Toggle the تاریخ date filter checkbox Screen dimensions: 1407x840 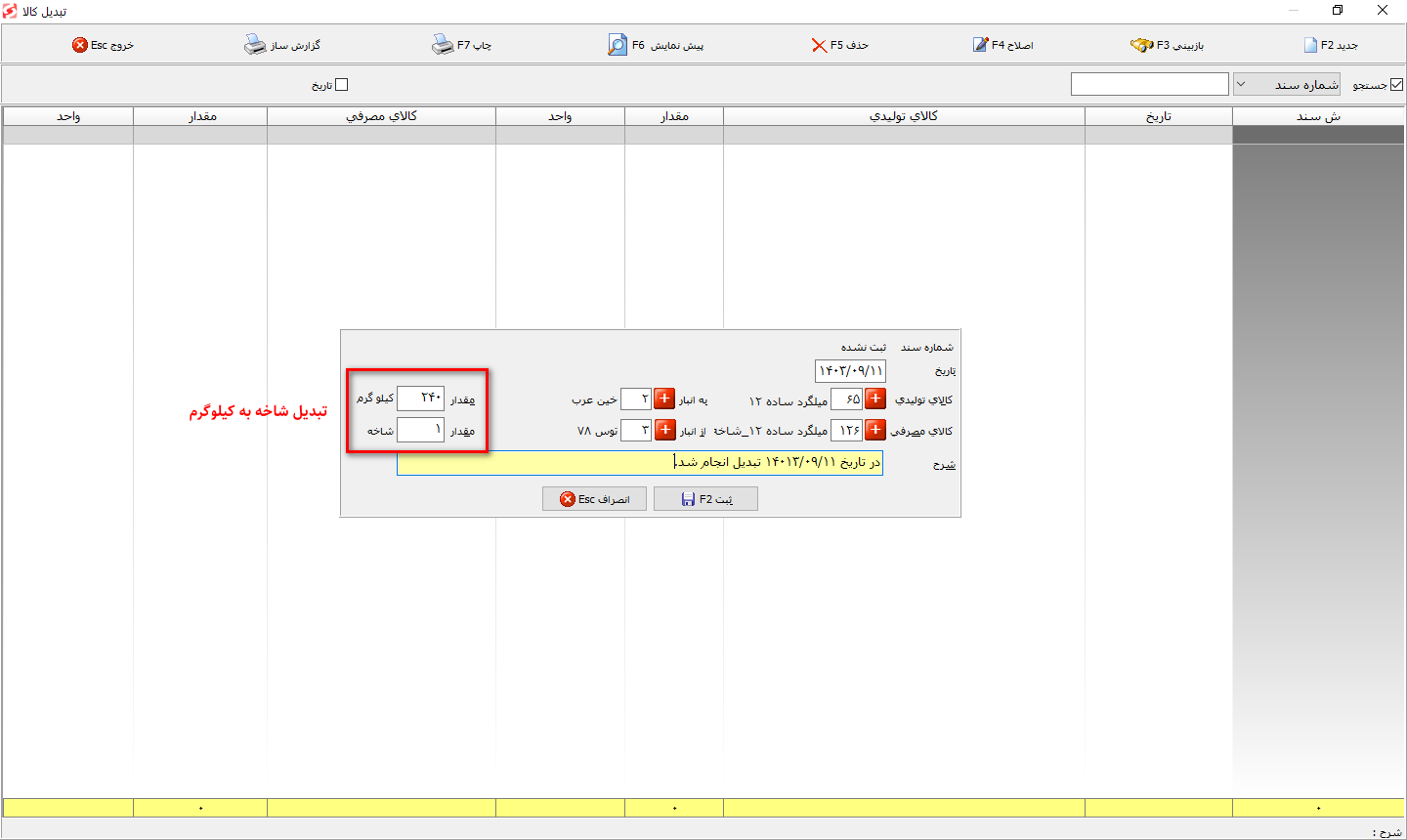(x=341, y=85)
